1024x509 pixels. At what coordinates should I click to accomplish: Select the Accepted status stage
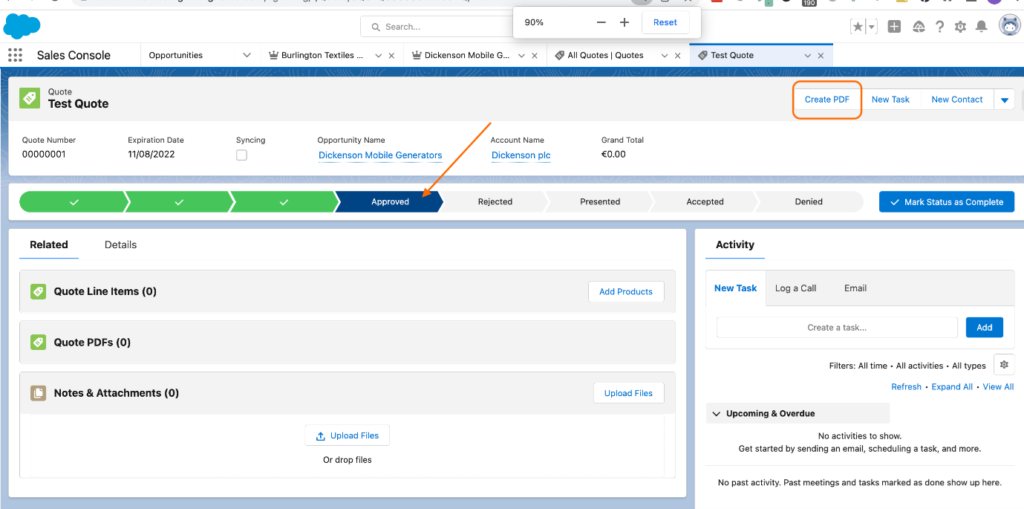point(705,202)
